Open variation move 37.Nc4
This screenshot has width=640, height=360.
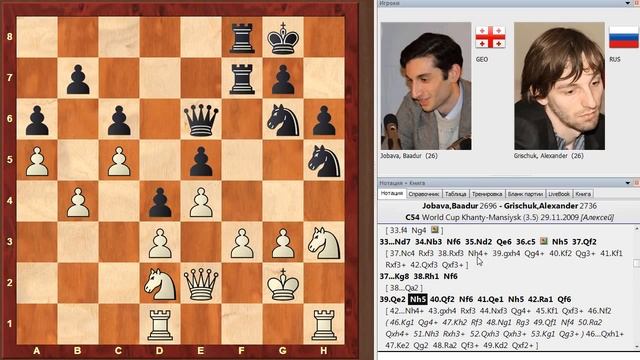pyautogui.click(x=403, y=253)
